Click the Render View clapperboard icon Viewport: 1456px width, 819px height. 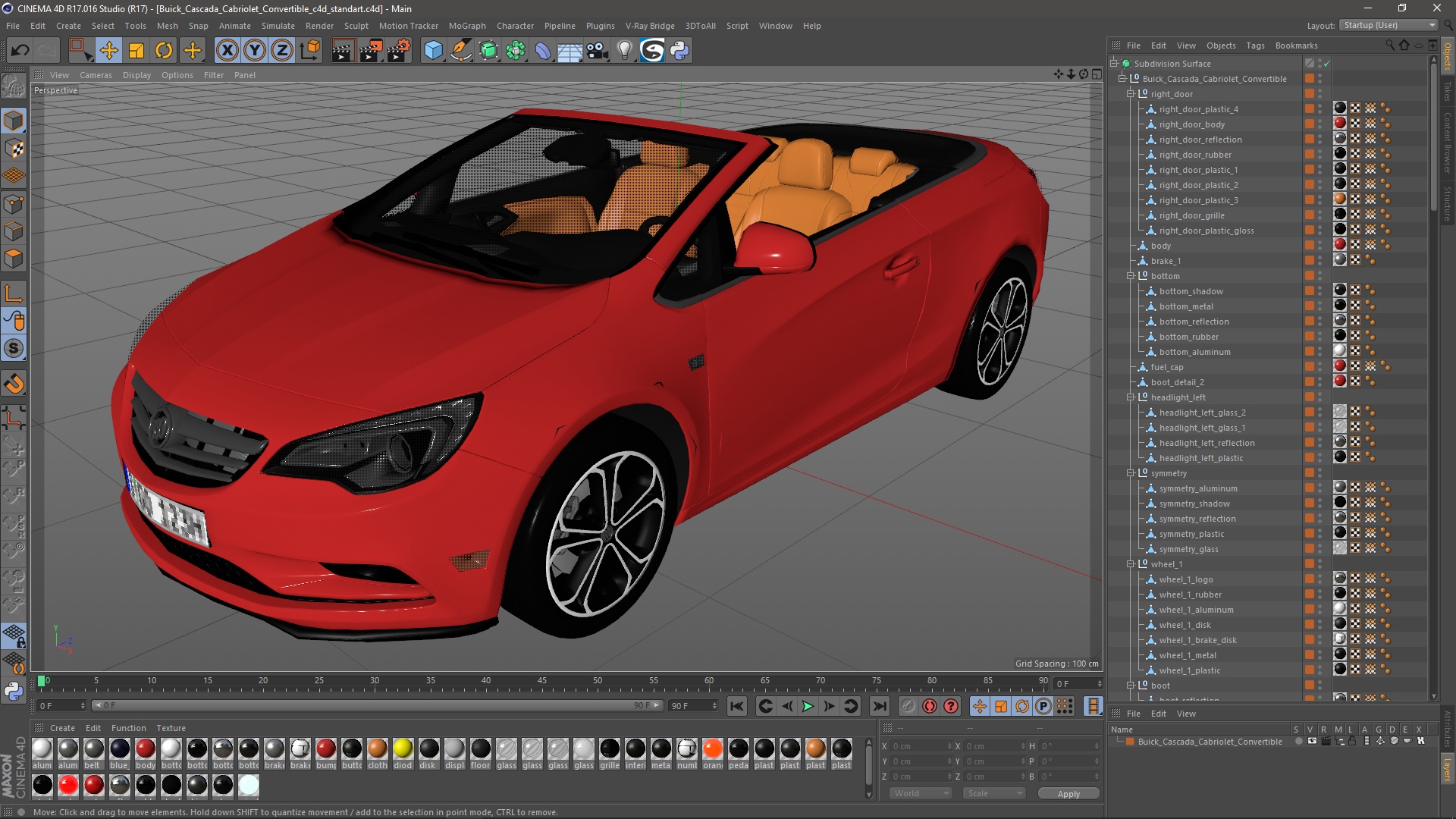(x=343, y=51)
